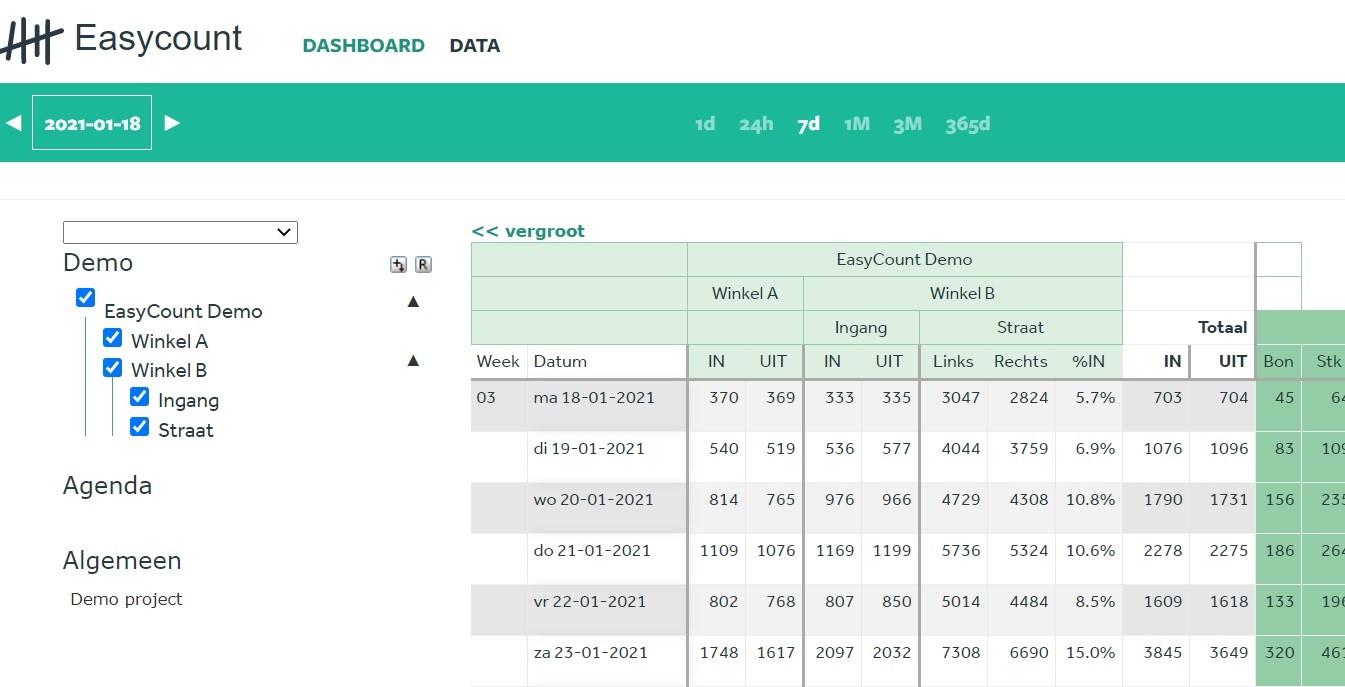The image size is (1345, 687).
Task: Open the DATA tab
Action: click(x=475, y=46)
